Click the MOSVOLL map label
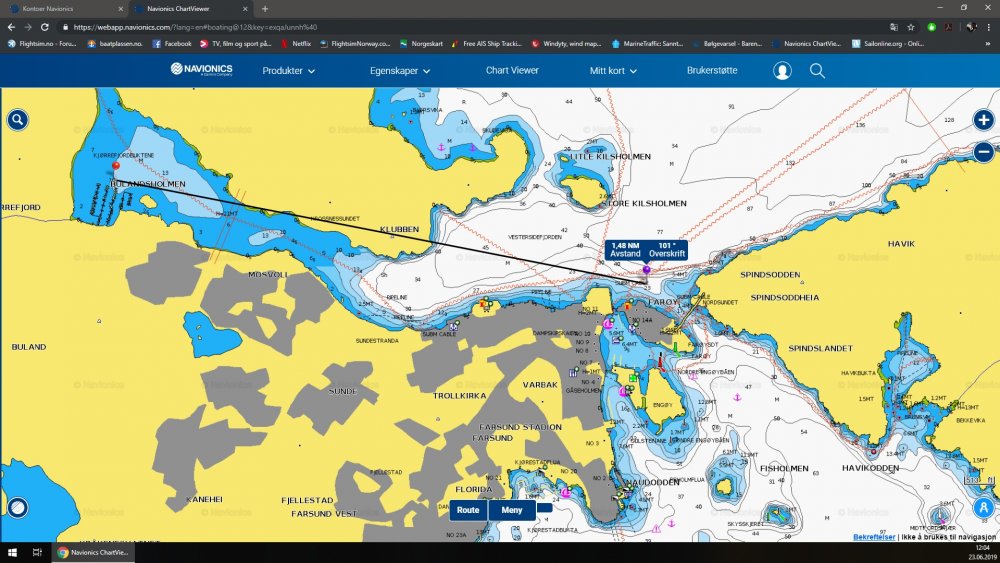The height and width of the screenshot is (563, 1000). tap(268, 275)
